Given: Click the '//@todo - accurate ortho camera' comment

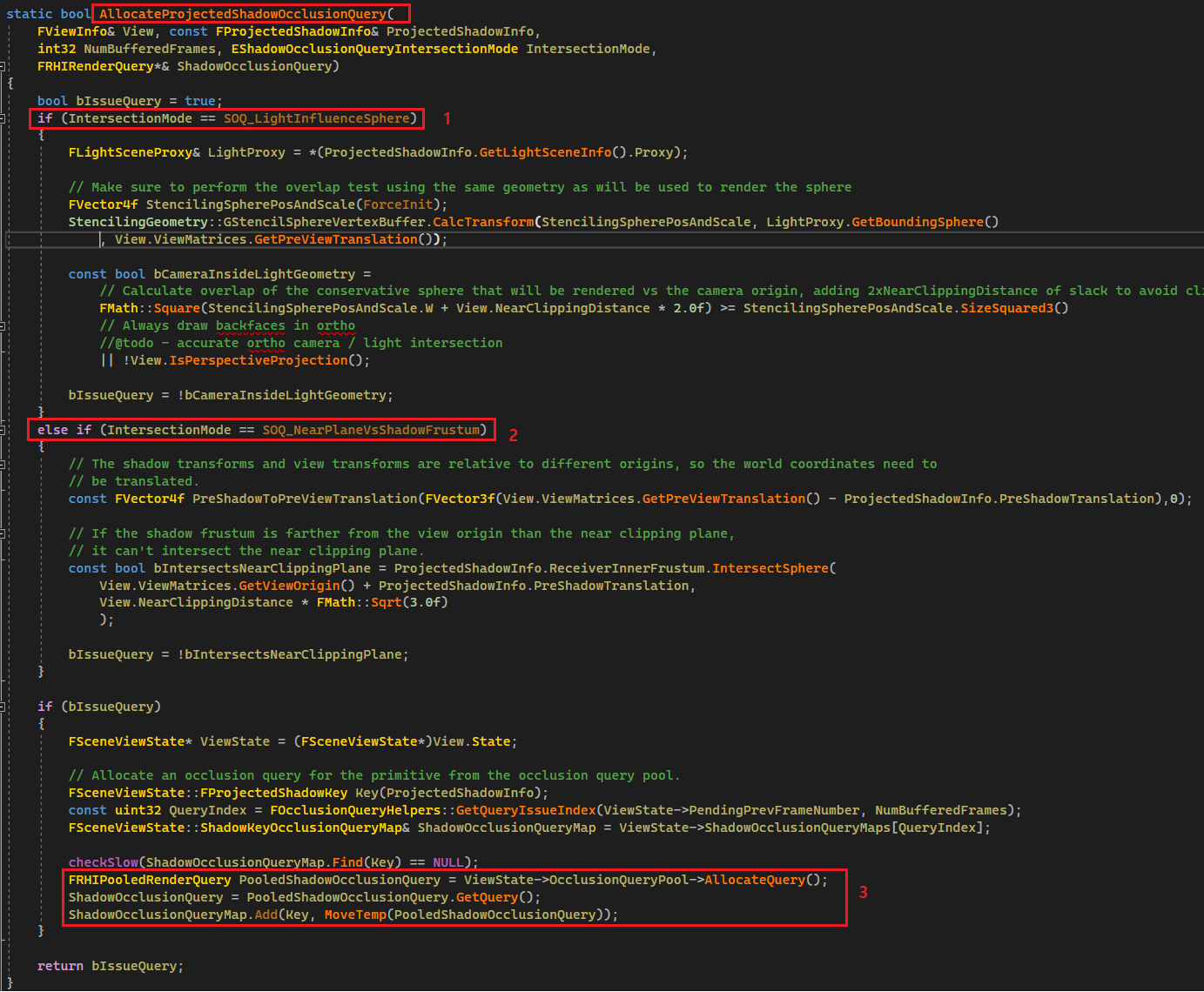Looking at the screenshot, I should [301, 343].
